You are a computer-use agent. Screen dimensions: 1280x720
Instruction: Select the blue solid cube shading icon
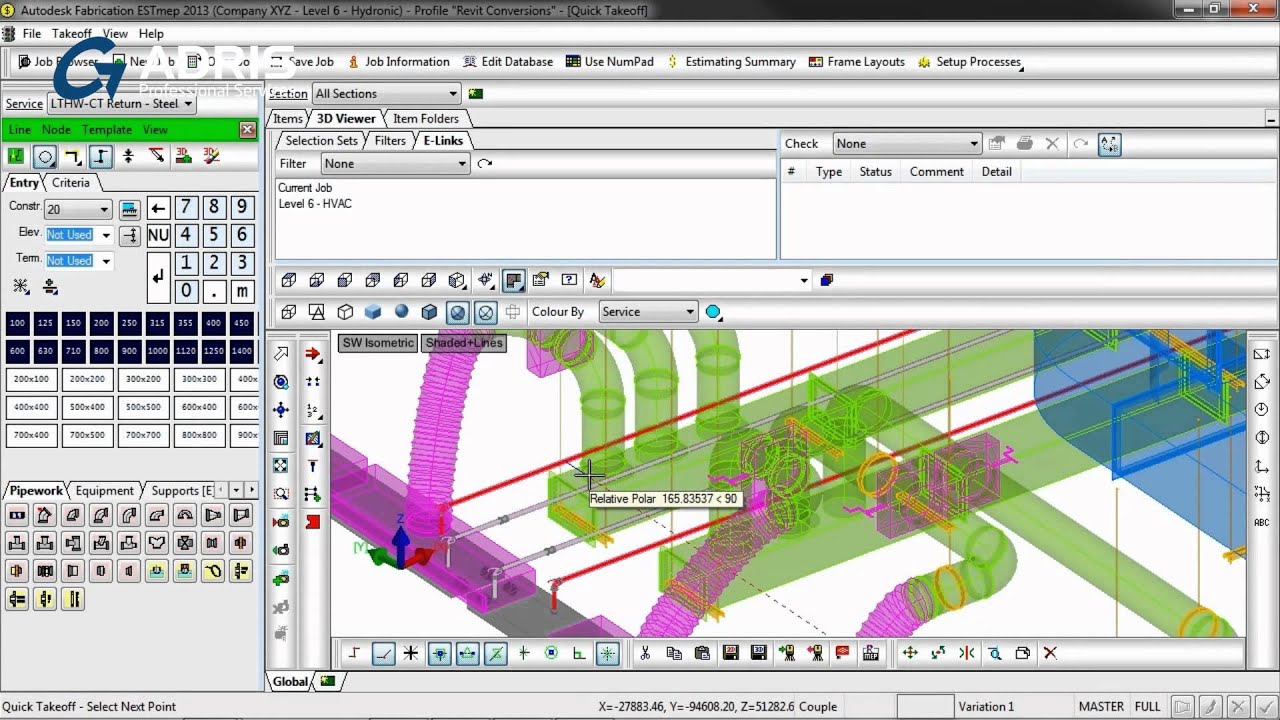[373, 312]
